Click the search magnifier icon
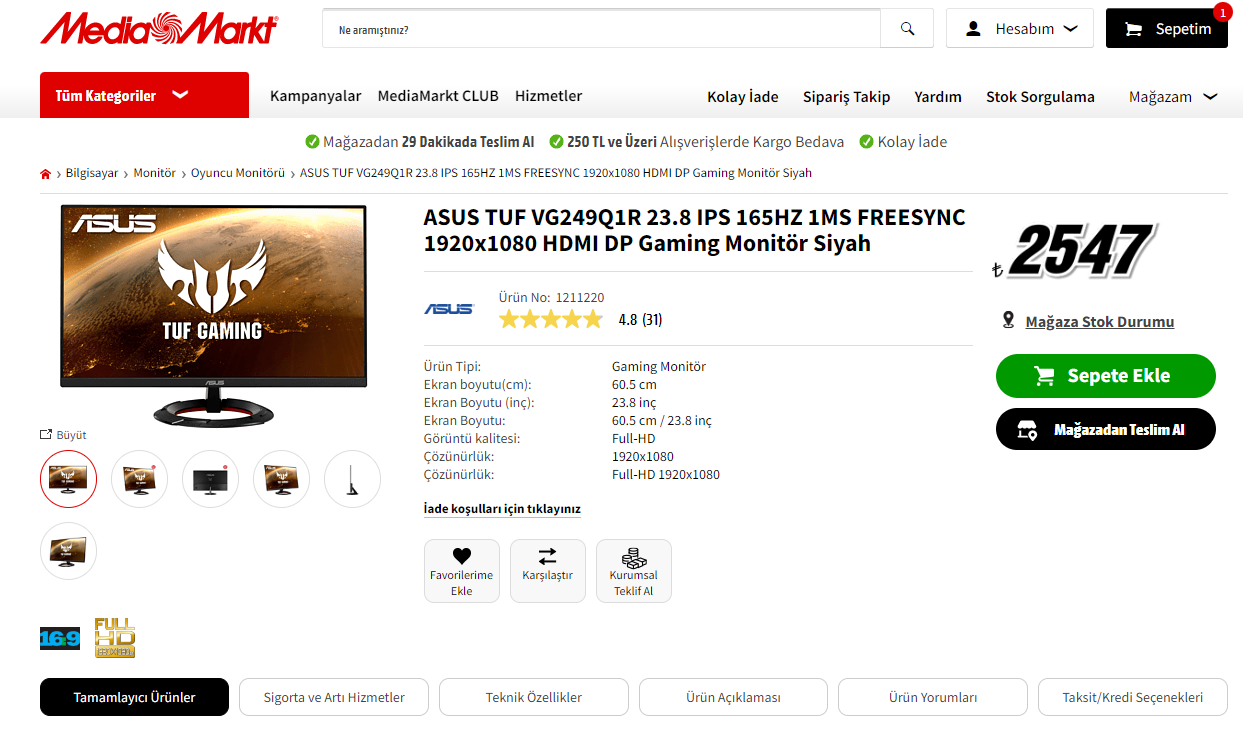Screen dimensions: 1243x737 [907, 29]
